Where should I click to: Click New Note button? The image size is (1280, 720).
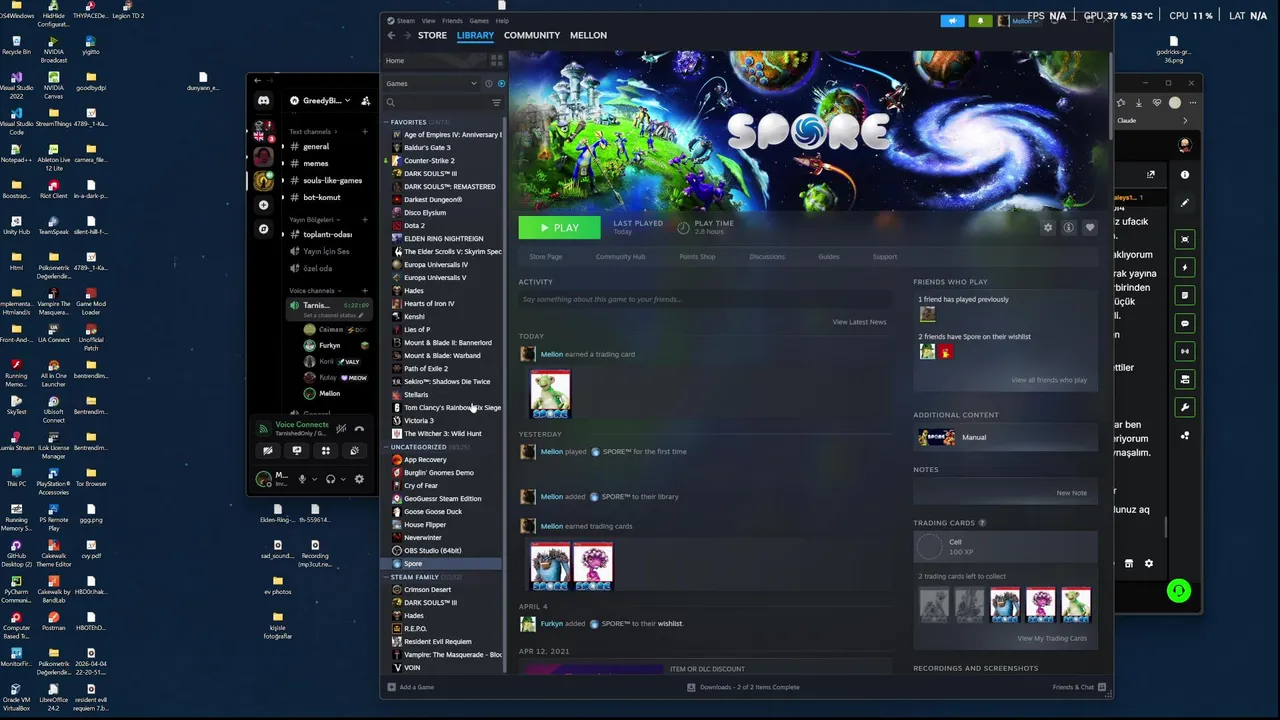1071,493
